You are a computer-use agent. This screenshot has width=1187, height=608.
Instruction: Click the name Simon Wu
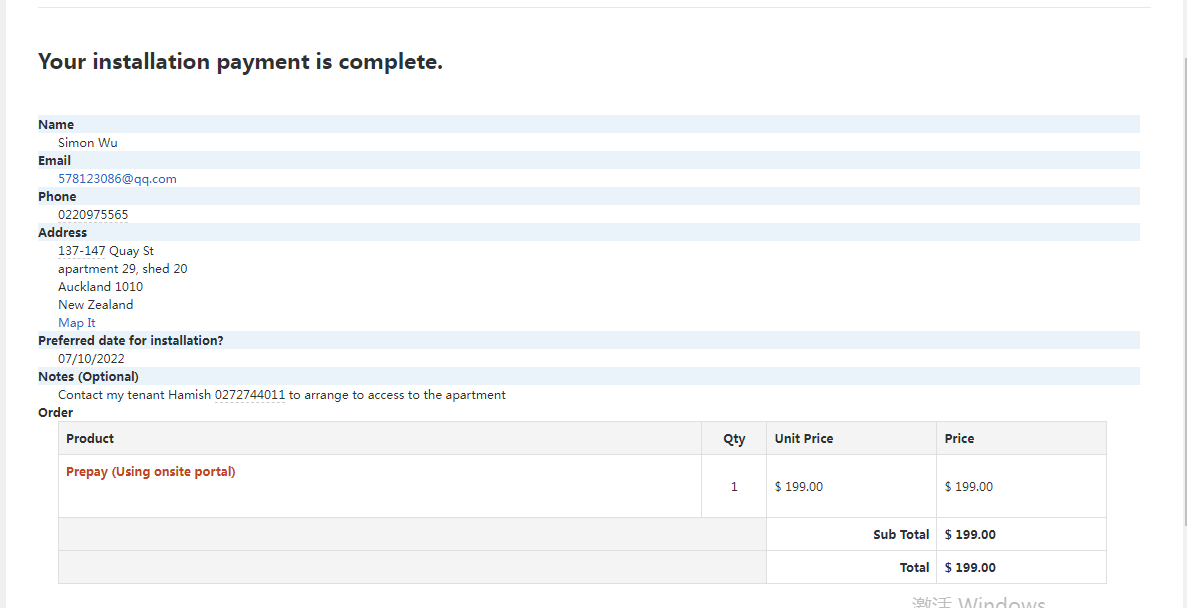click(88, 143)
